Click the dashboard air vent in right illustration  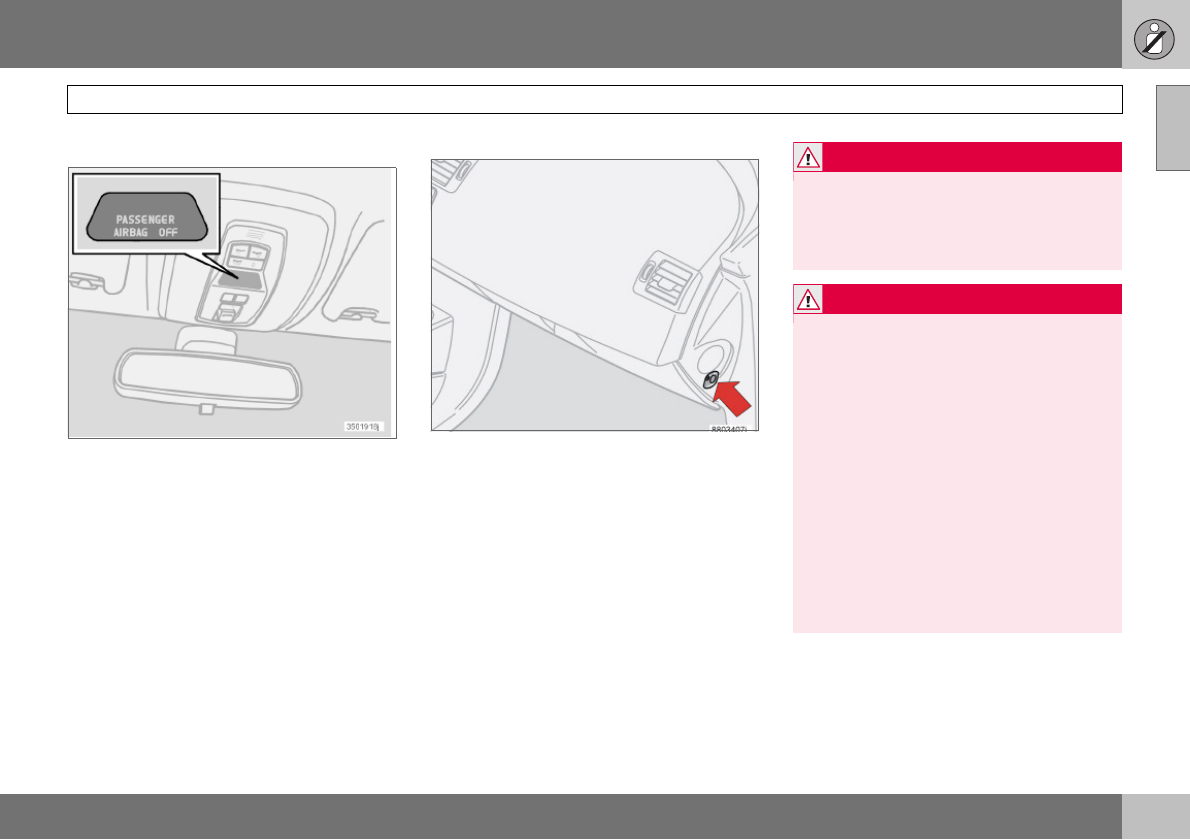coord(665,282)
